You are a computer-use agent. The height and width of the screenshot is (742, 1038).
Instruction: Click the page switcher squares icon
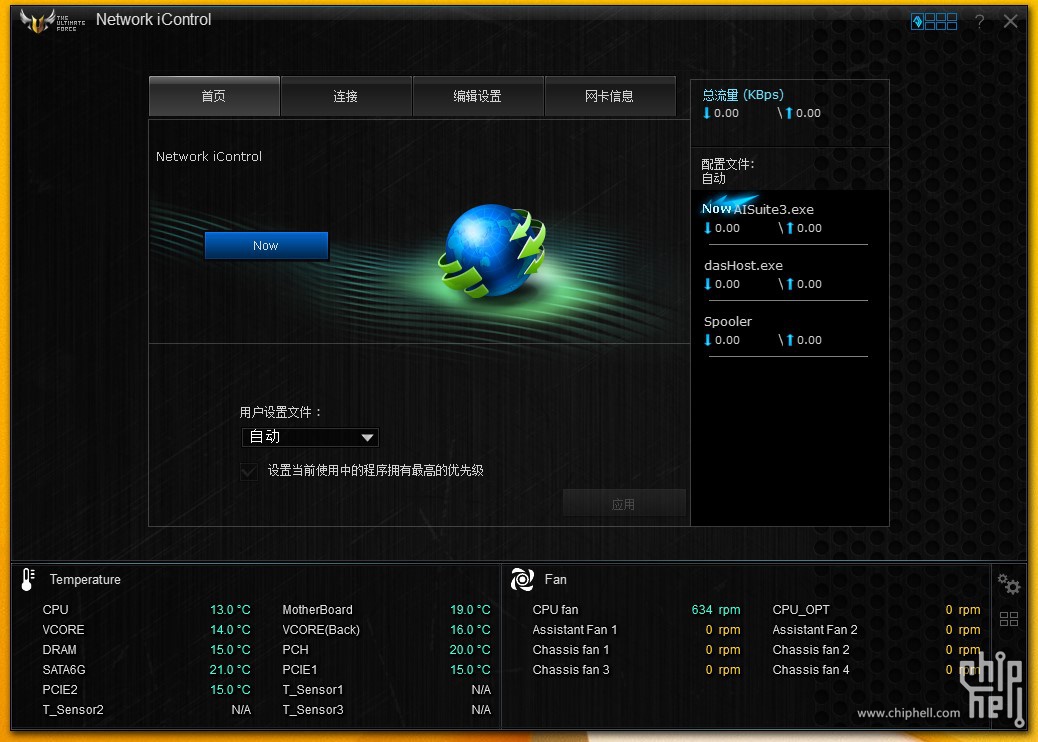click(x=934, y=22)
